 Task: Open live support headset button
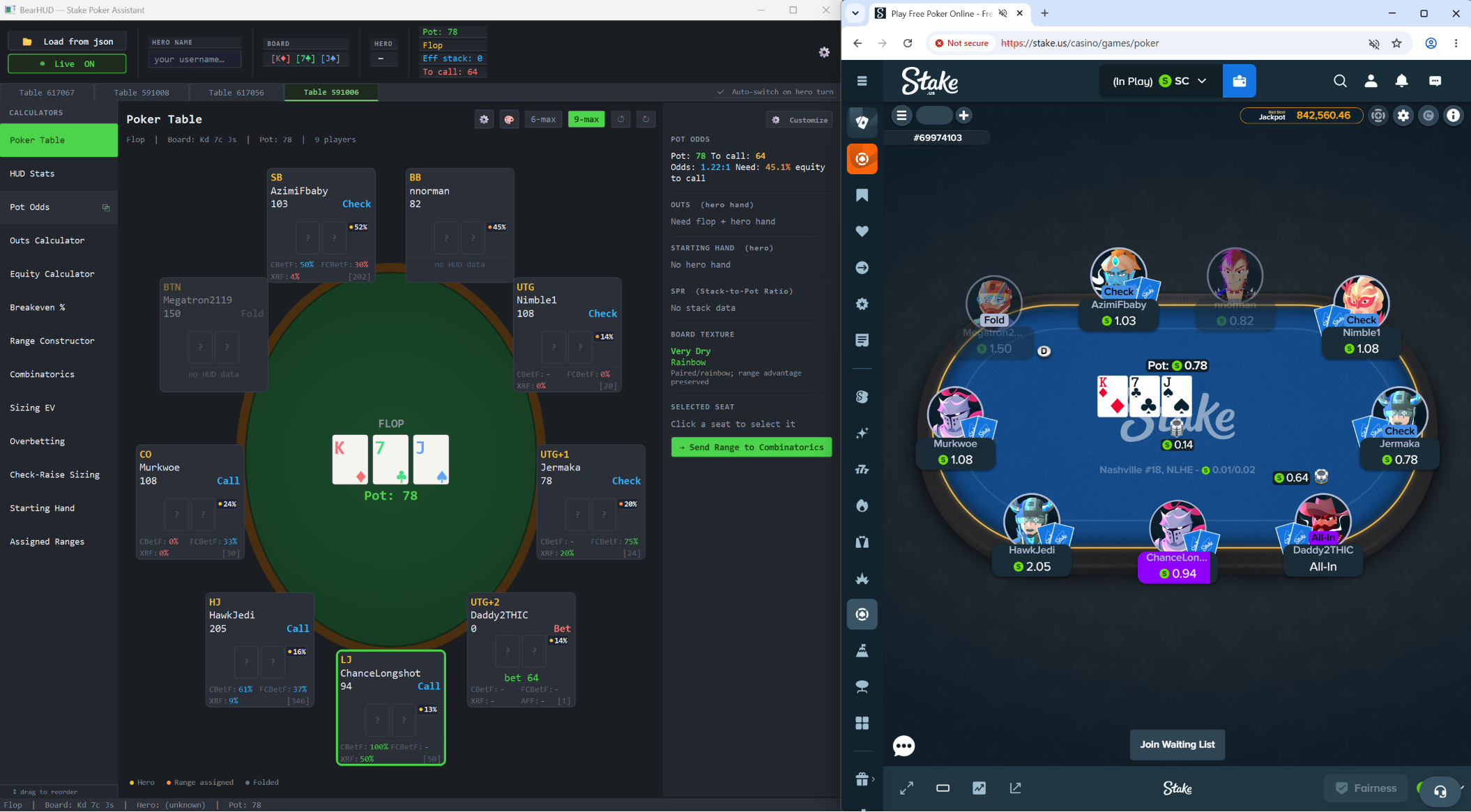pyautogui.click(x=1440, y=791)
